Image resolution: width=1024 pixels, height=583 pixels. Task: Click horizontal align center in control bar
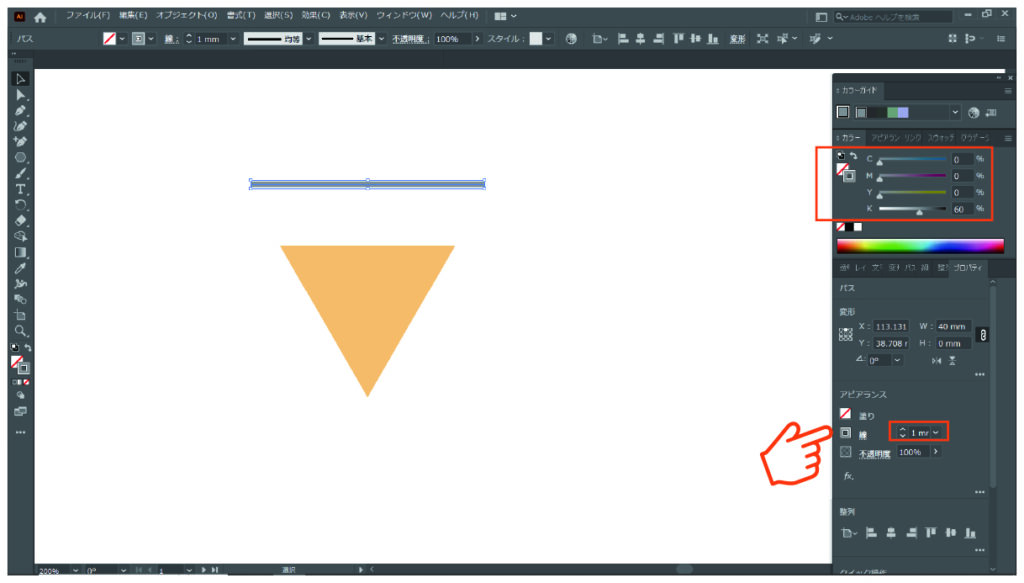pos(641,39)
